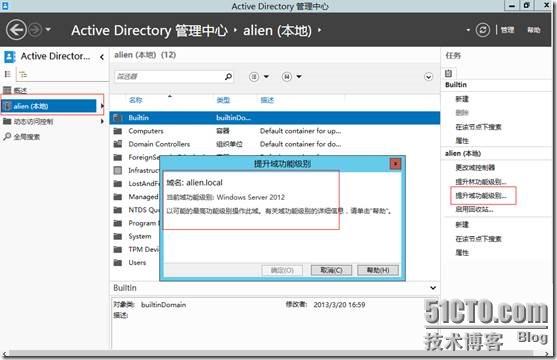Click 启用回收站... task
Screen dimensions: 557x360
click(474, 209)
